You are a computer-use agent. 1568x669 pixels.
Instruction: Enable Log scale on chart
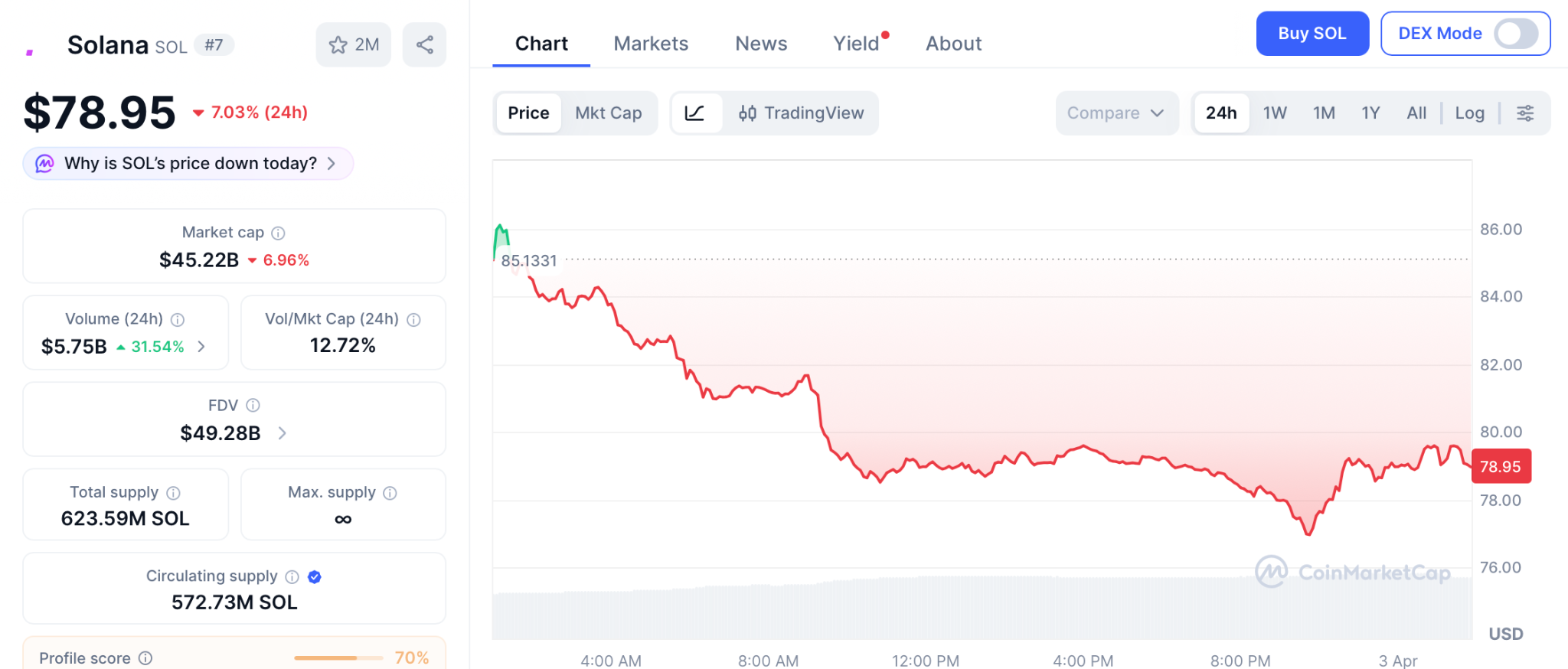[x=1469, y=113]
